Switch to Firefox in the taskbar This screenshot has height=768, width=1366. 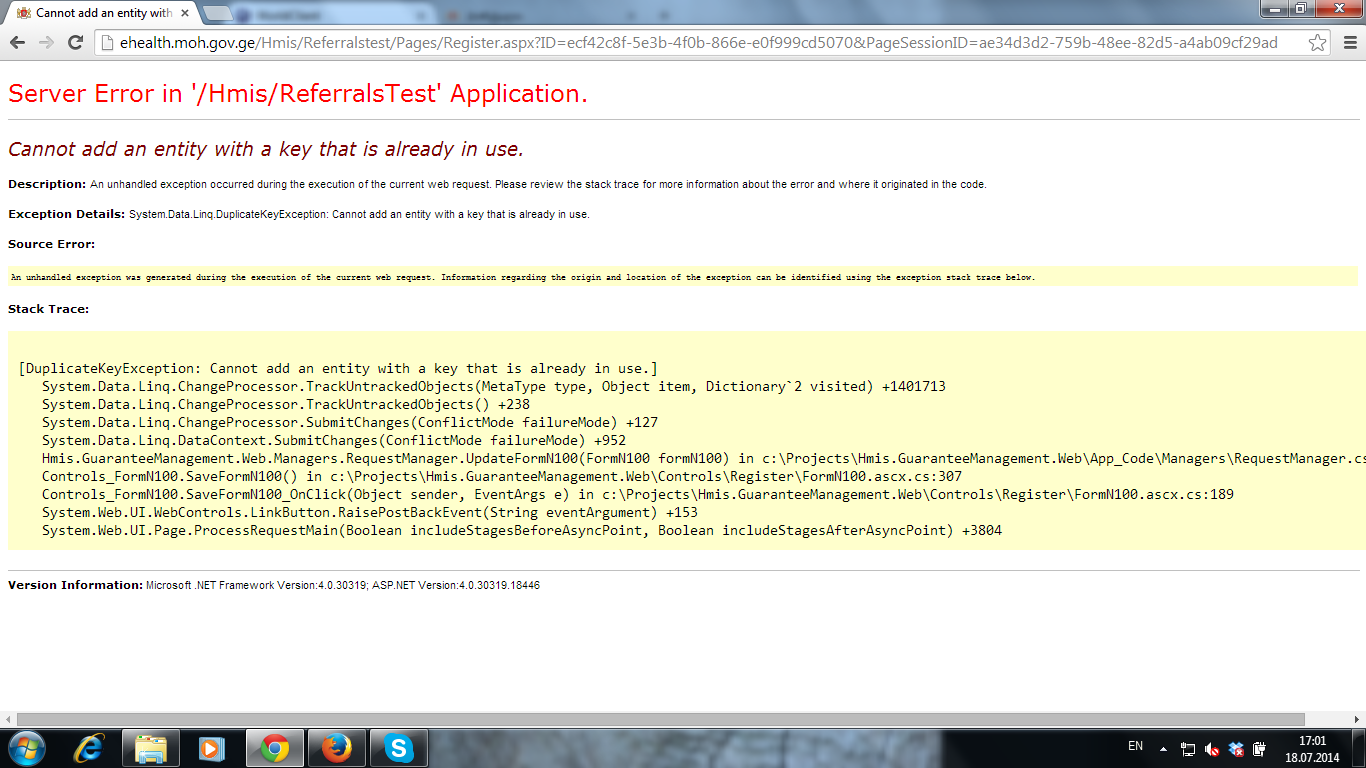[337, 748]
